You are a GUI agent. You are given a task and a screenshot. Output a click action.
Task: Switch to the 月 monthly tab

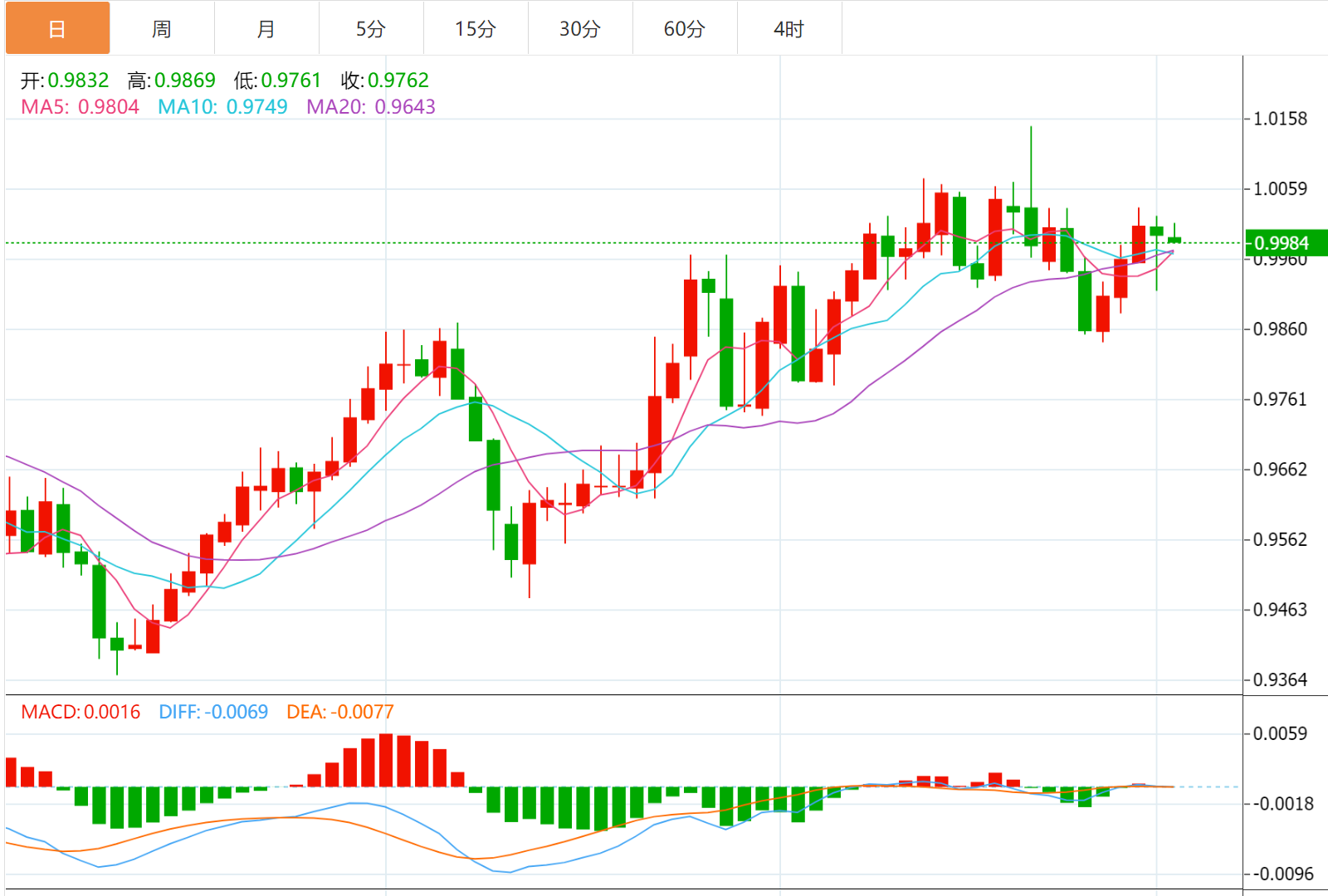[x=266, y=29]
